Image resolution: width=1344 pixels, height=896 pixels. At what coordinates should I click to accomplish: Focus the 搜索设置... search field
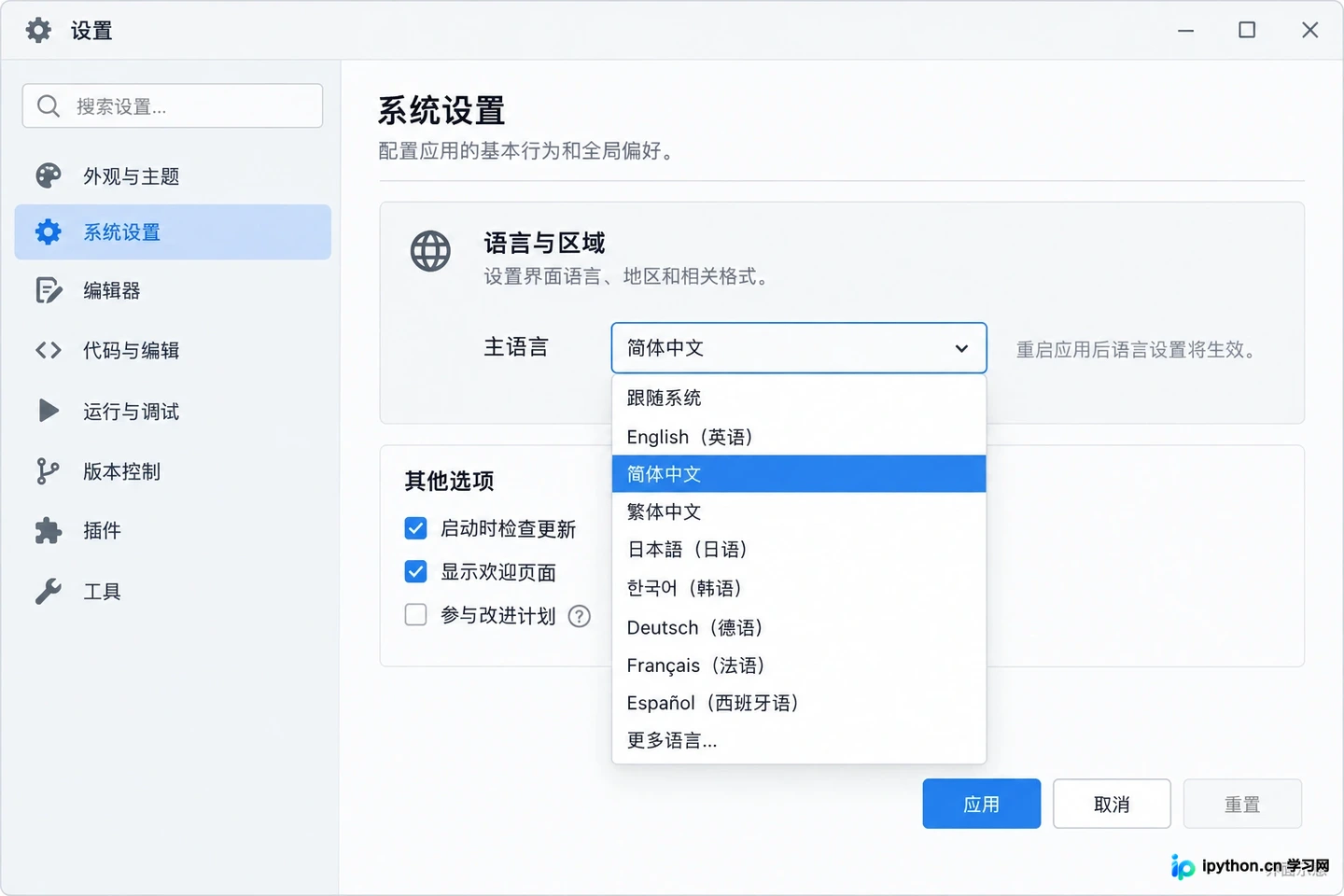173,106
